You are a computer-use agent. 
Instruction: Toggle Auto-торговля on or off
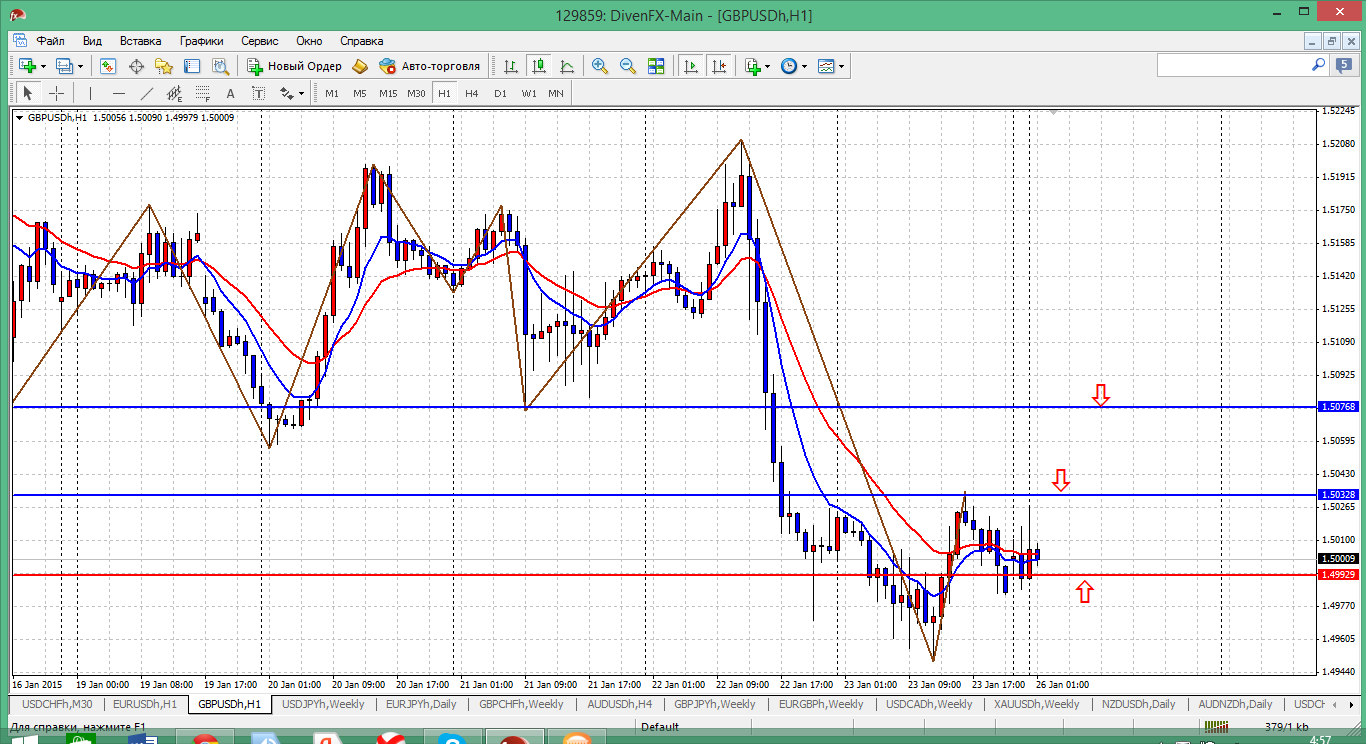tap(429, 66)
